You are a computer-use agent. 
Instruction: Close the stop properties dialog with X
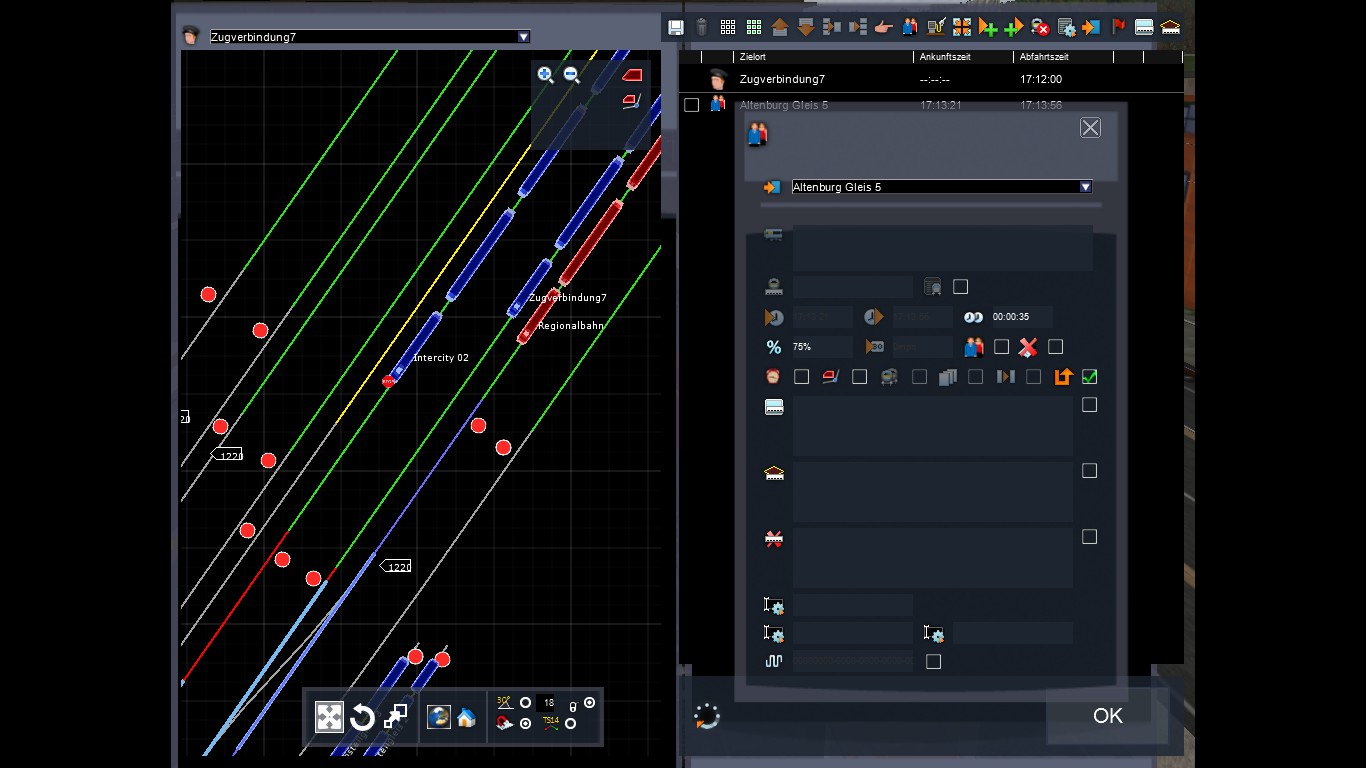point(1090,127)
